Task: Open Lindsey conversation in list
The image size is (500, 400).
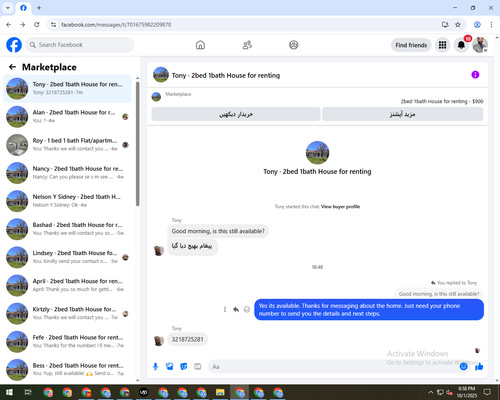Action: 67,257
